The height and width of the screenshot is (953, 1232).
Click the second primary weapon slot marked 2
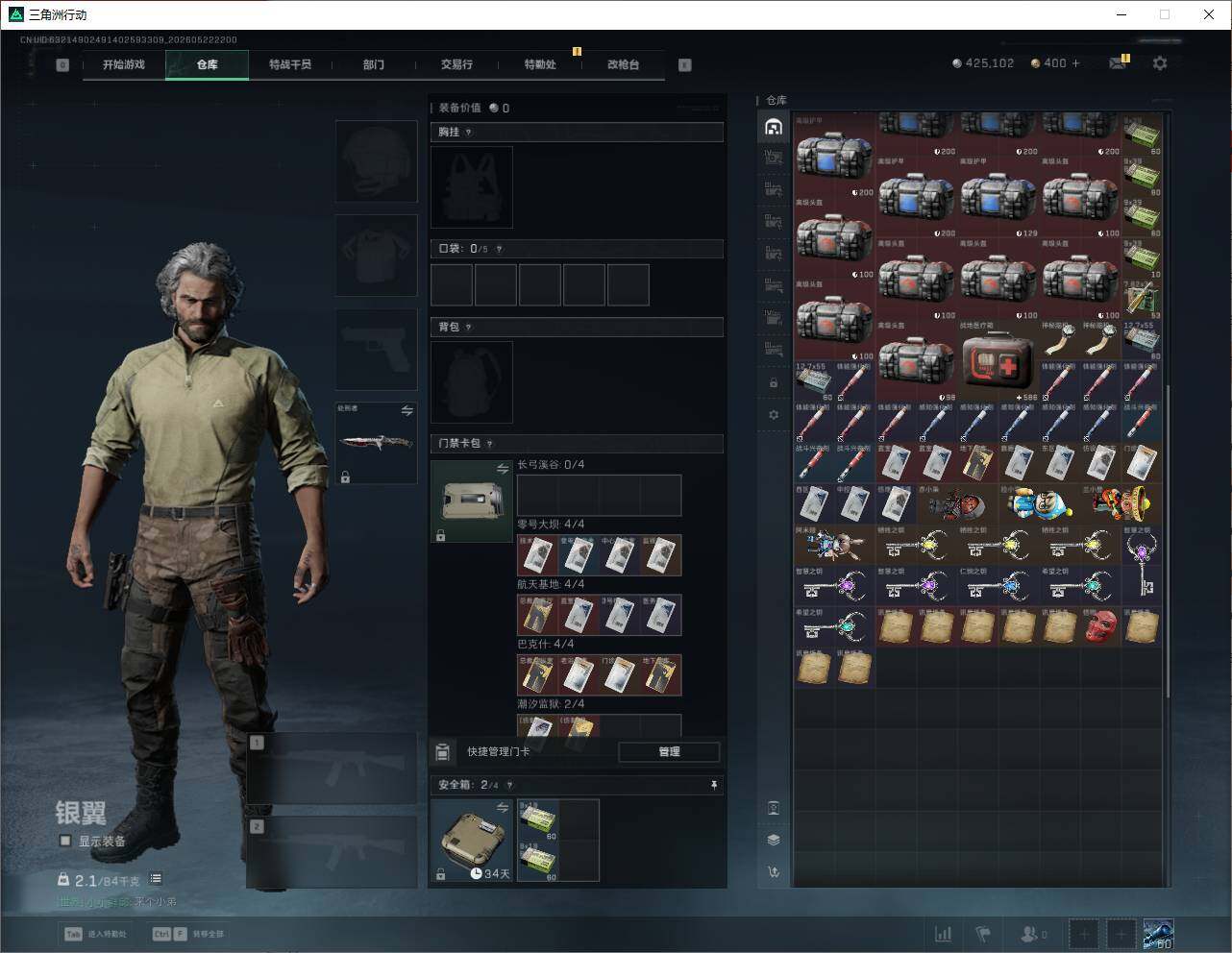[333, 852]
